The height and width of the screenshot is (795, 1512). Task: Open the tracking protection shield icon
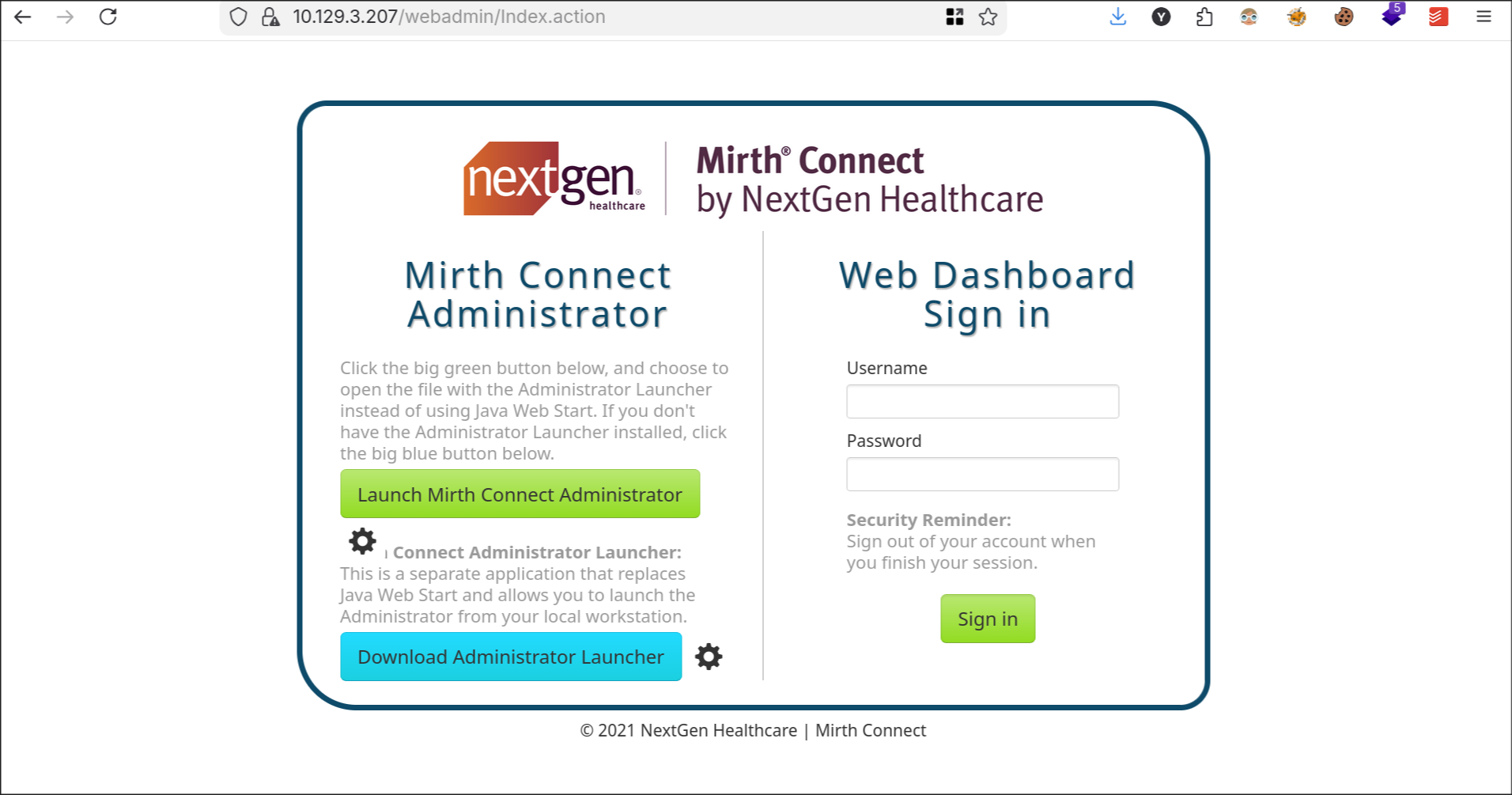[x=238, y=17]
